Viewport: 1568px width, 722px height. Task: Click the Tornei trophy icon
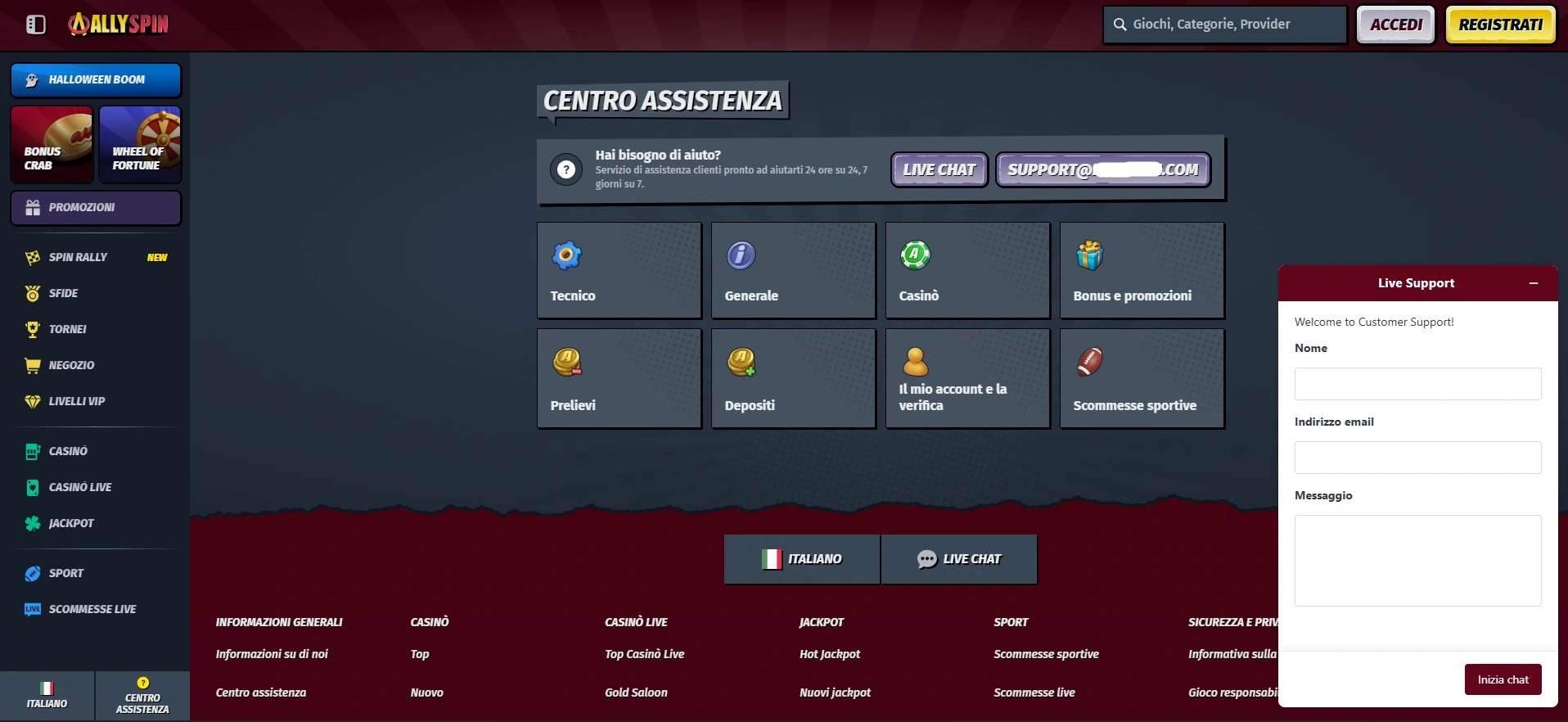[x=33, y=329]
